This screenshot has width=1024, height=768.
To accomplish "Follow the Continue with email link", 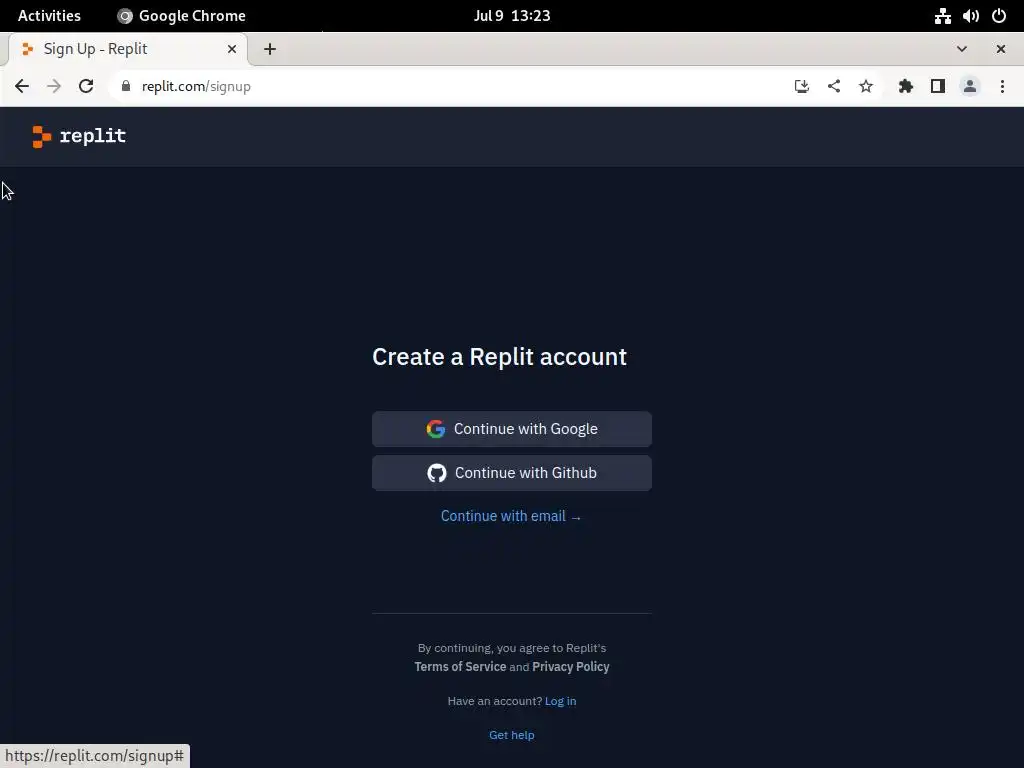I will [511, 516].
